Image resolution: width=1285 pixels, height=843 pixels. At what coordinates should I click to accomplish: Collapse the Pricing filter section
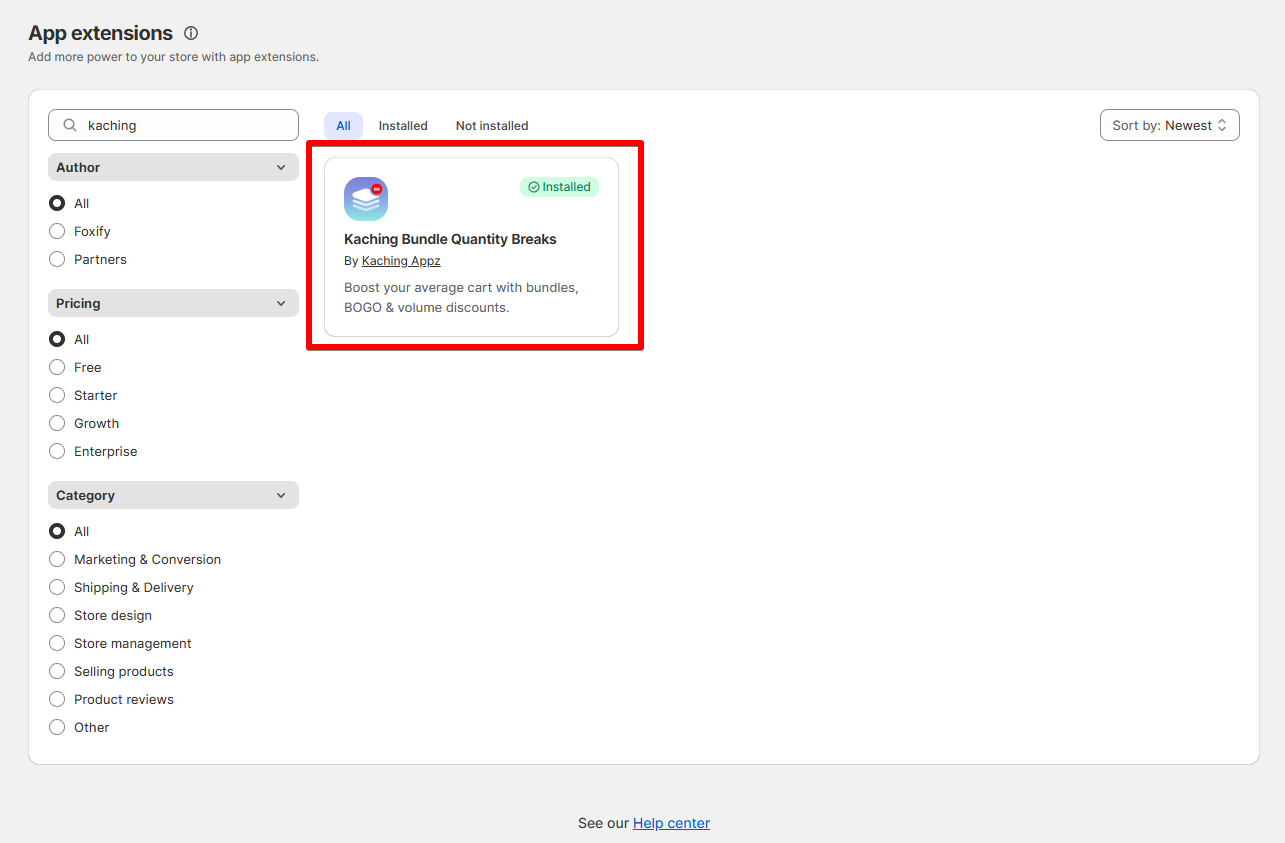pyautogui.click(x=173, y=303)
